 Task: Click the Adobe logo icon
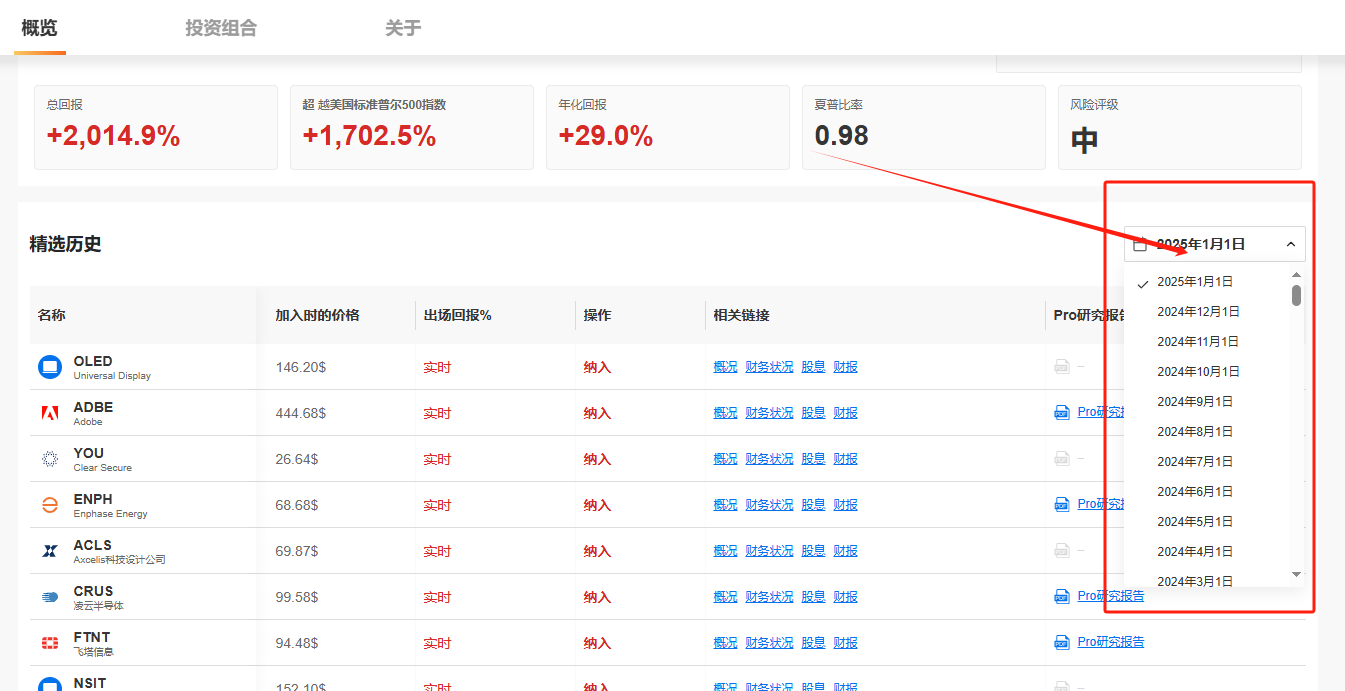49,413
